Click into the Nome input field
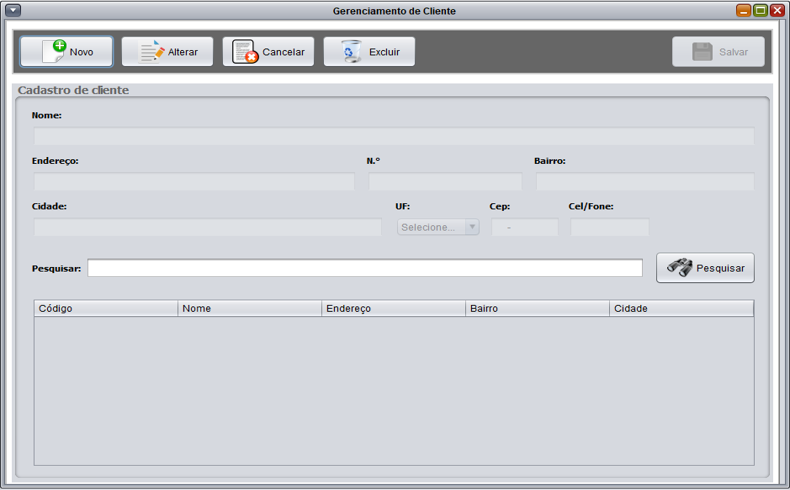 (394, 136)
